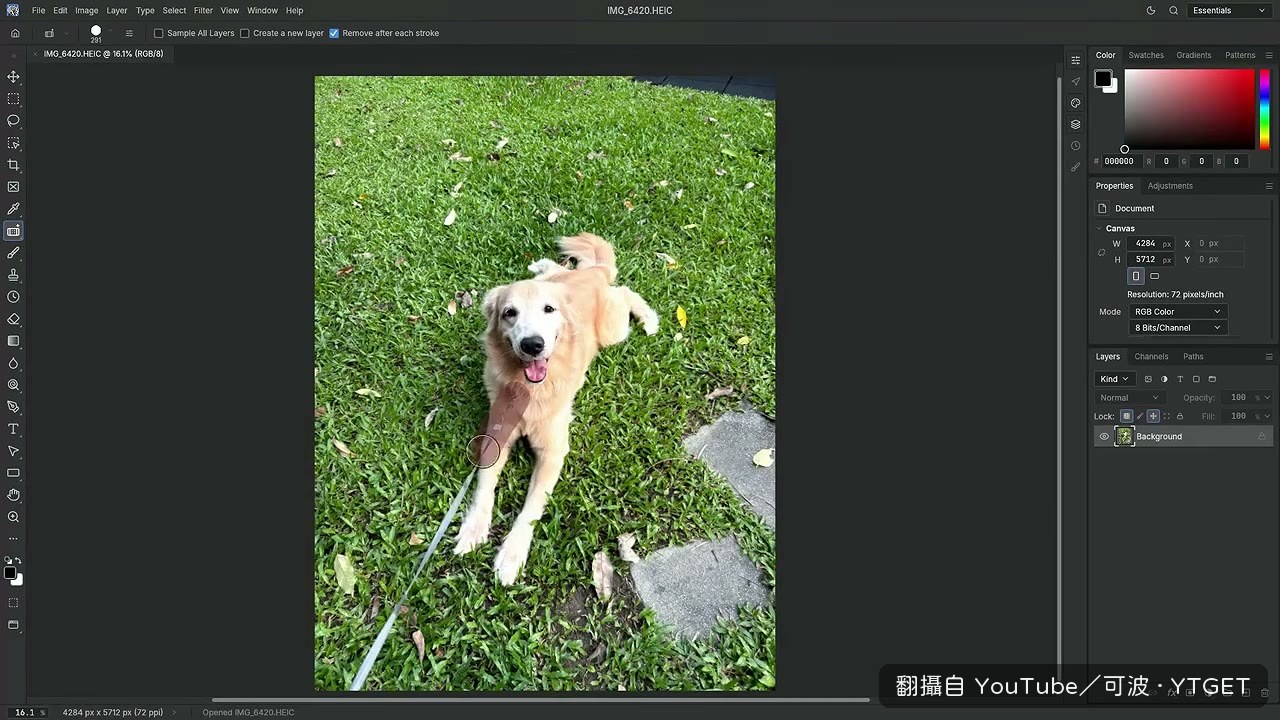Open the Normal blend mode dropdown
The height and width of the screenshot is (720, 1280).
[x=1130, y=398]
